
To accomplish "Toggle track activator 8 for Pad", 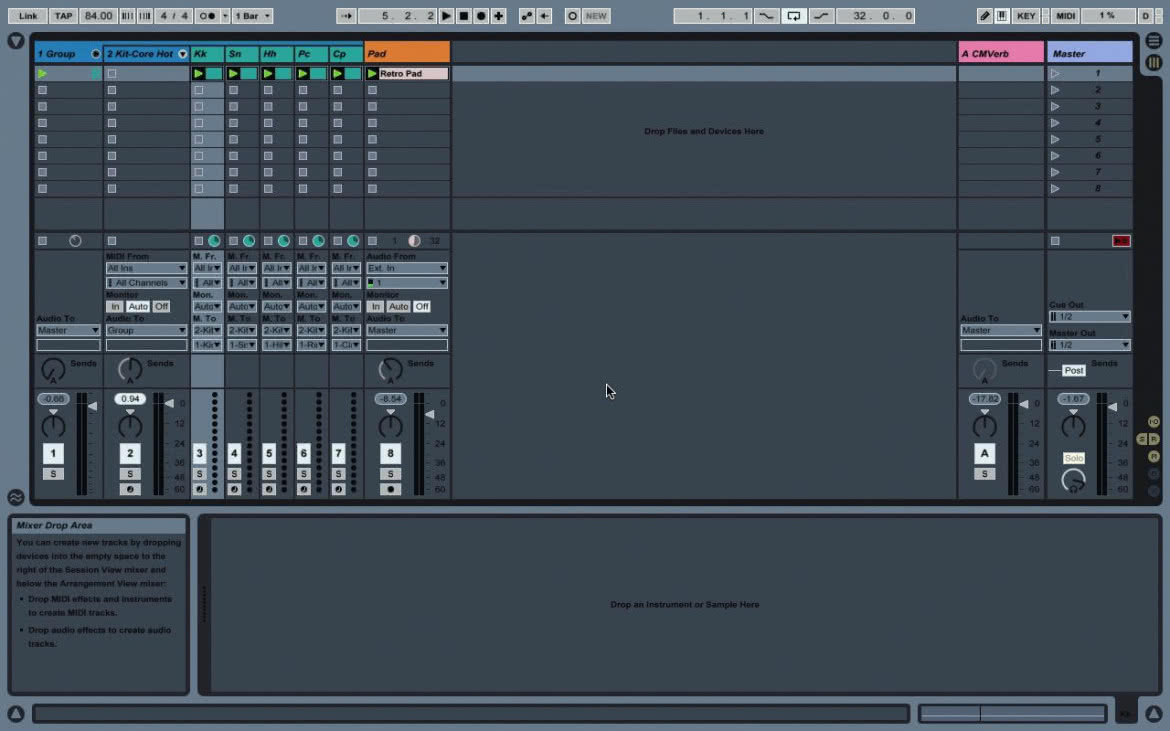I will tap(390, 454).
